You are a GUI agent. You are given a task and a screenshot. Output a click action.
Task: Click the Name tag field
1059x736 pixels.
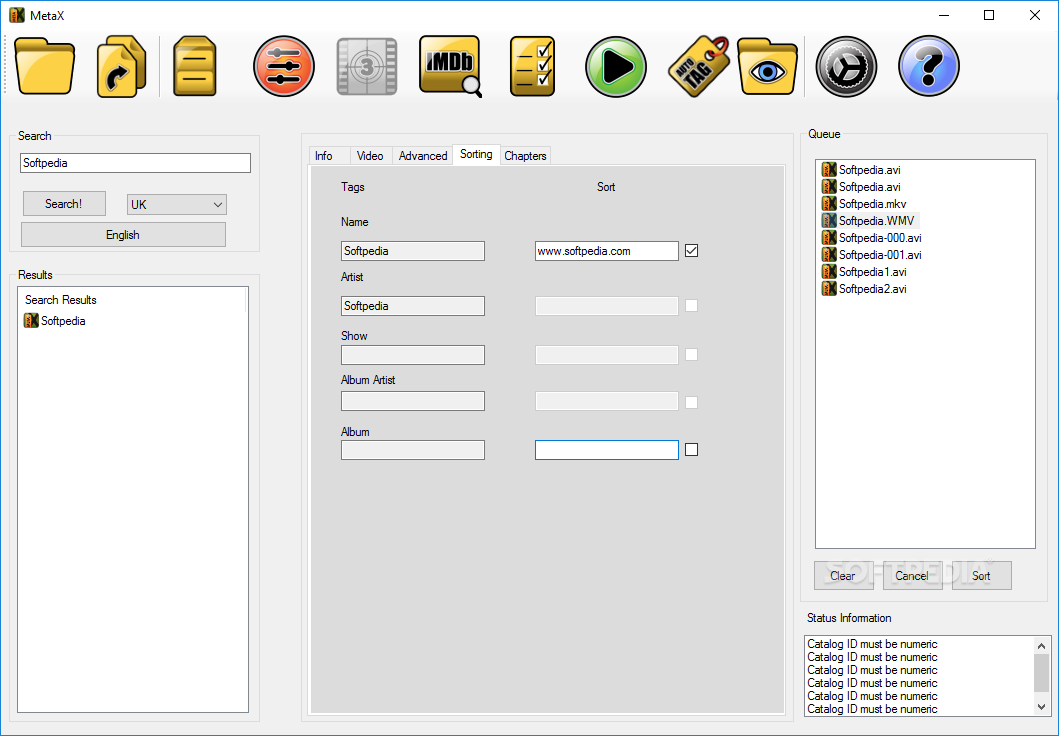click(413, 251)
